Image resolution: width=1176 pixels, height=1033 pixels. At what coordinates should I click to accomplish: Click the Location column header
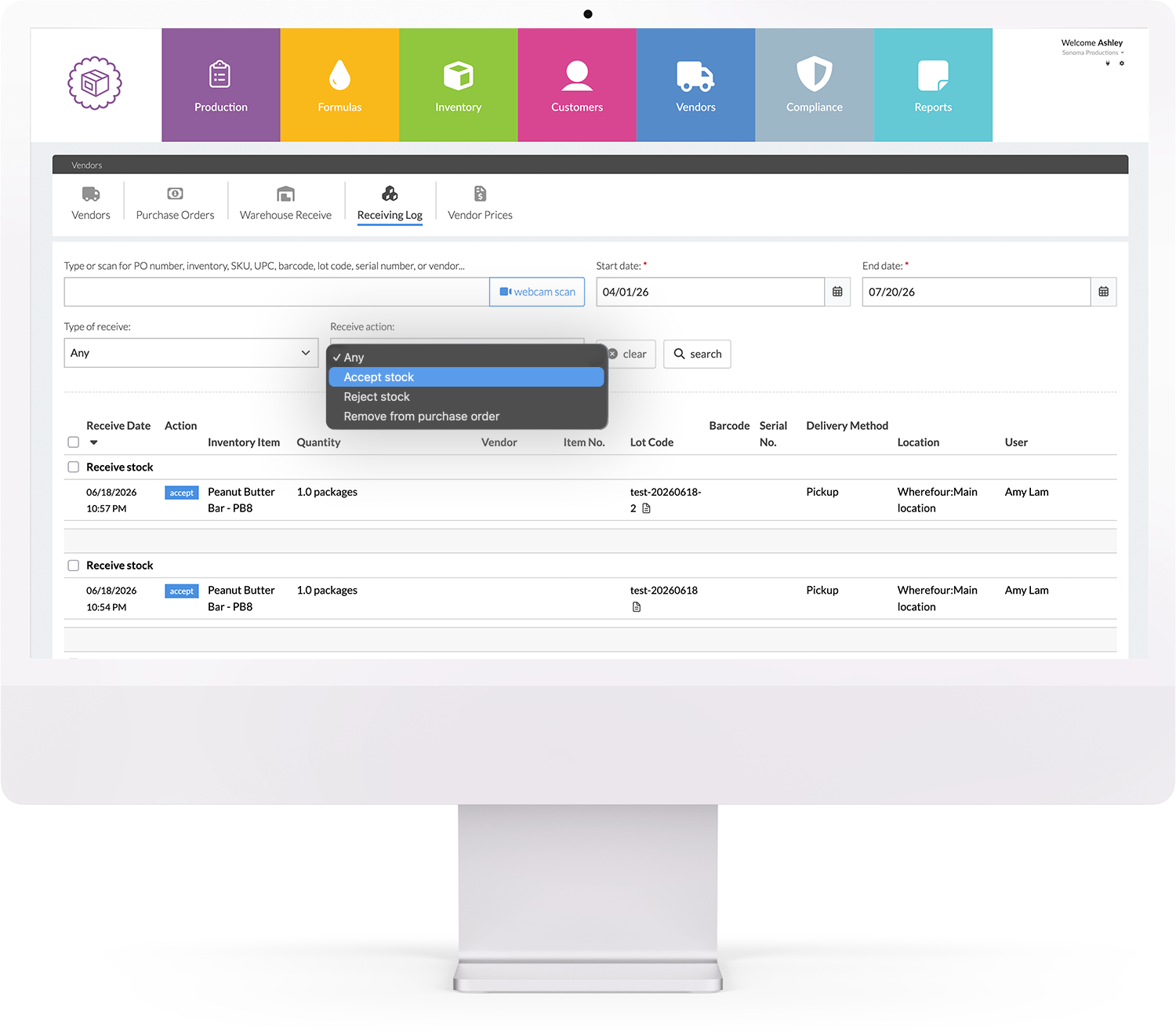[918, 442]
